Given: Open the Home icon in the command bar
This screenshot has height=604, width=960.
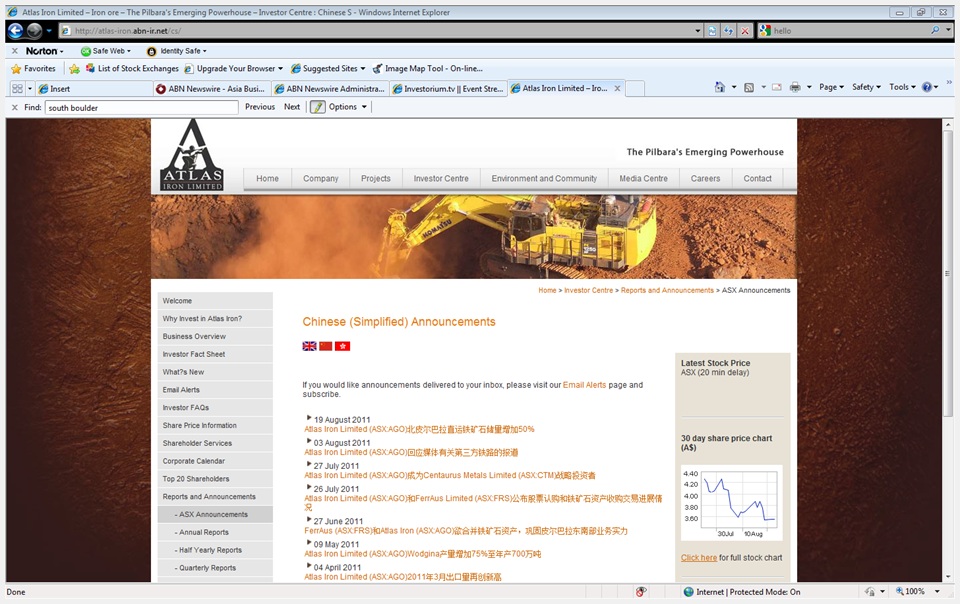Looking at the screenshot, I should 720,87.
